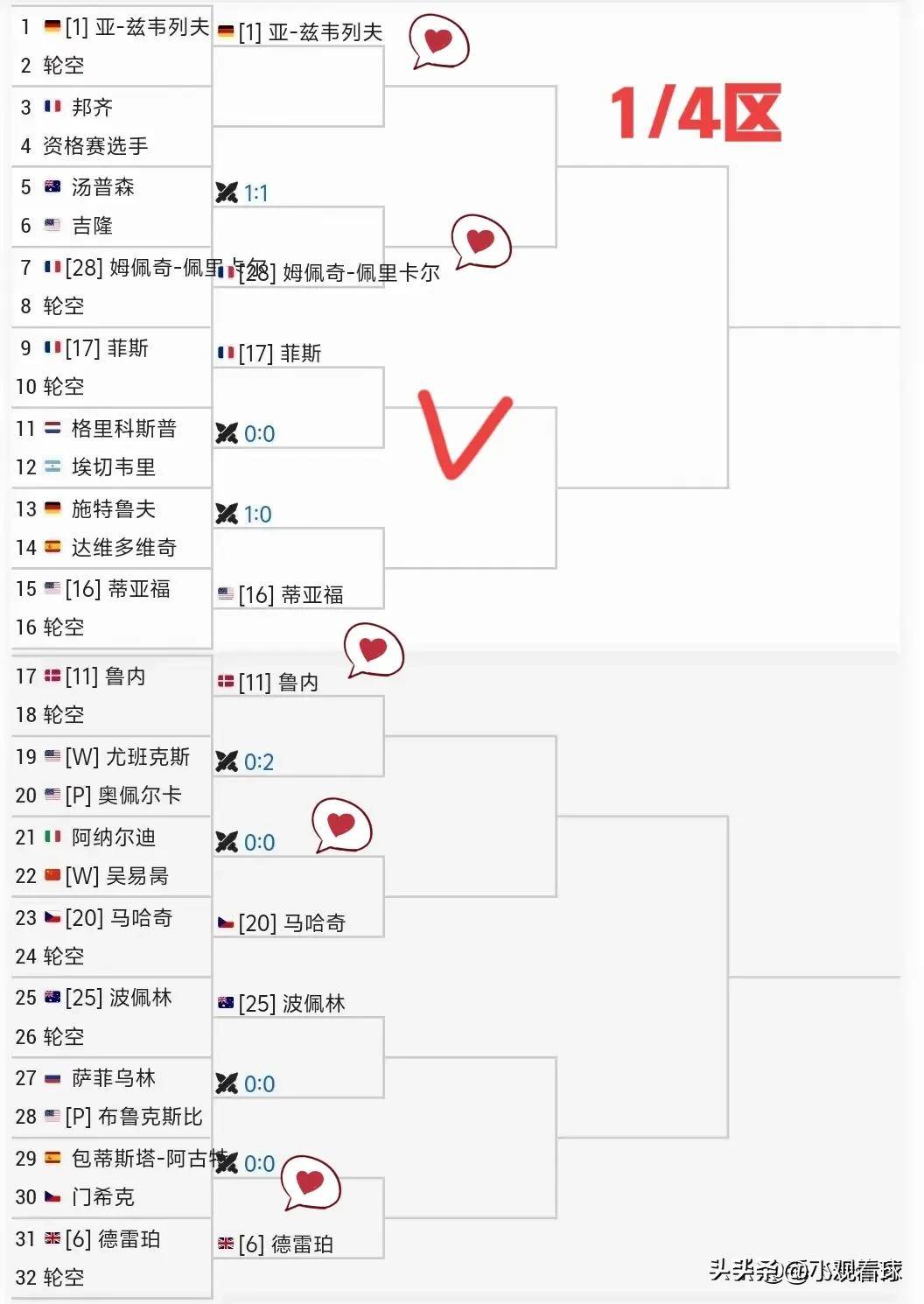Click the heart bubble near second-round 亚-兹韦列夫

point(438,41)
